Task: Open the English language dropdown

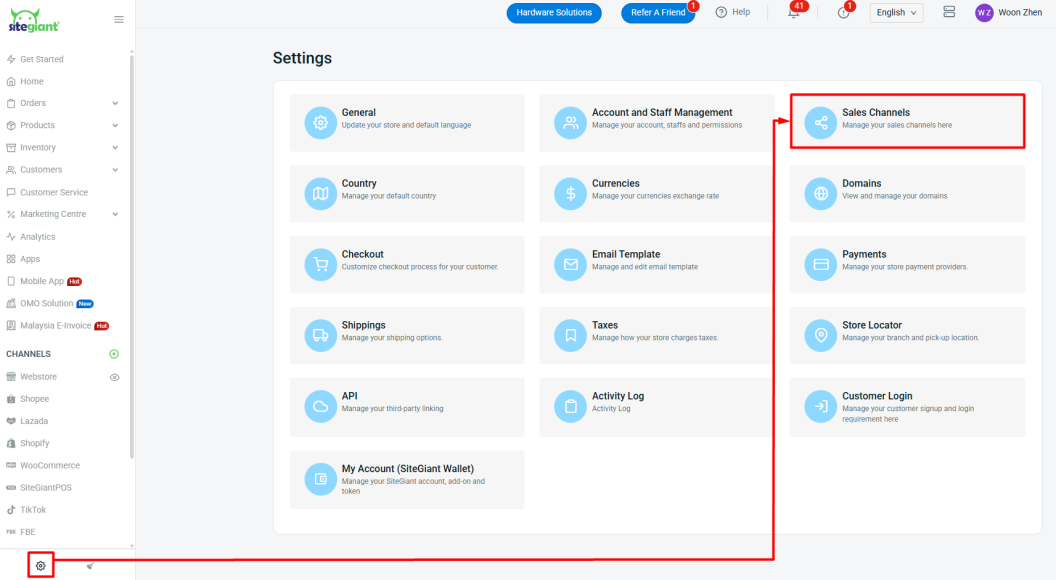Action: click(x=896, y=13)
